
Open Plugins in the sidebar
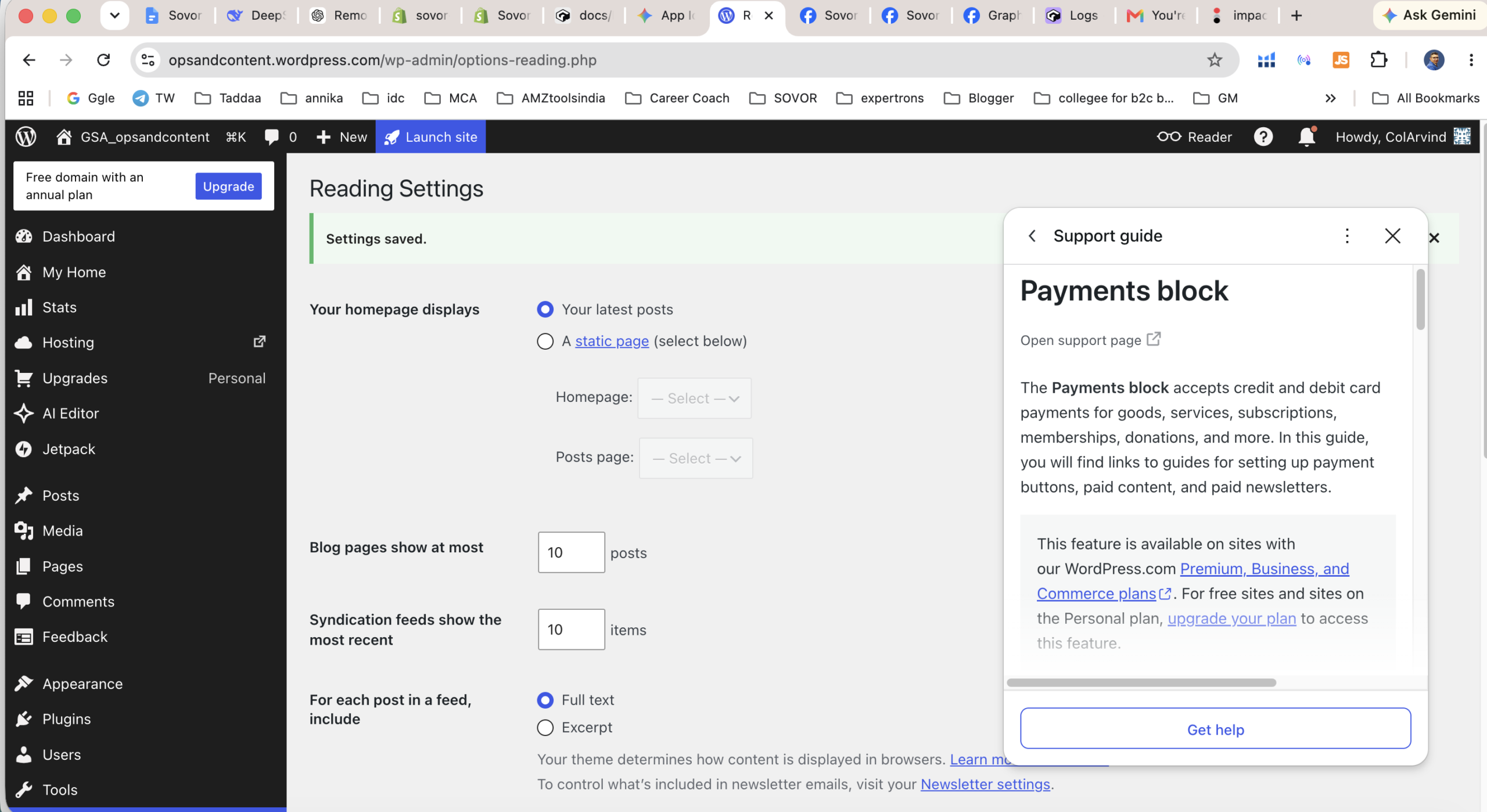[66, 719]
